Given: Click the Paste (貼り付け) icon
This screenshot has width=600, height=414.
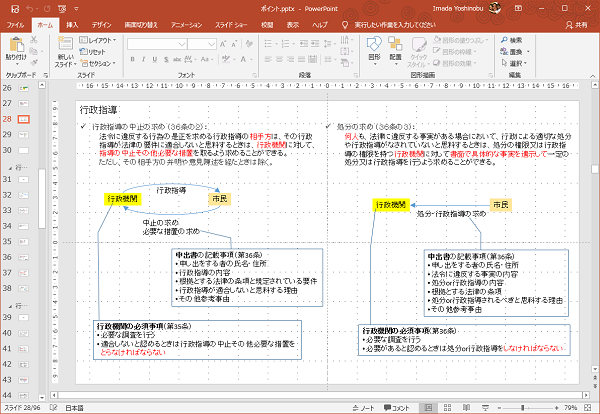Looking at the screenshot, I should click(18, 47).
